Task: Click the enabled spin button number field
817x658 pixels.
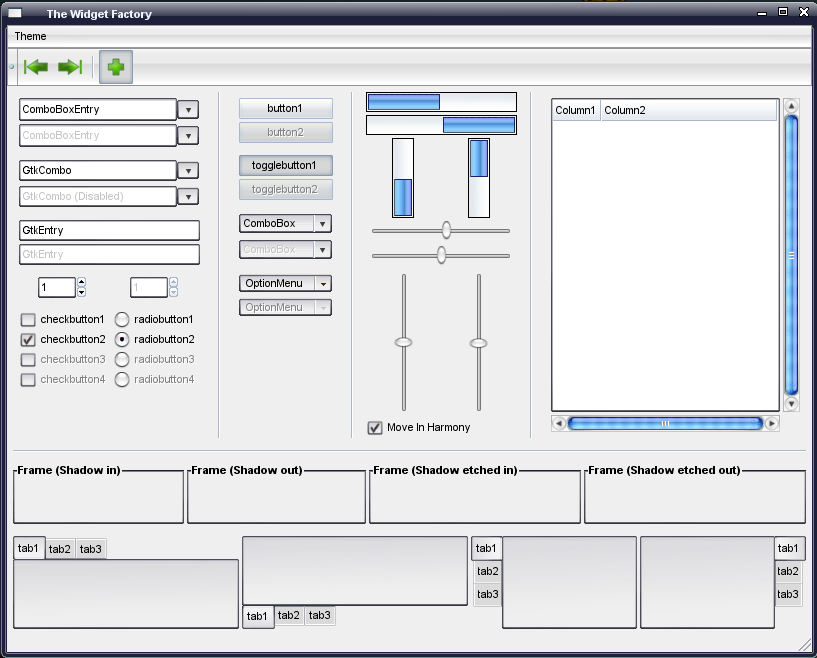Action: pos(57,287)
